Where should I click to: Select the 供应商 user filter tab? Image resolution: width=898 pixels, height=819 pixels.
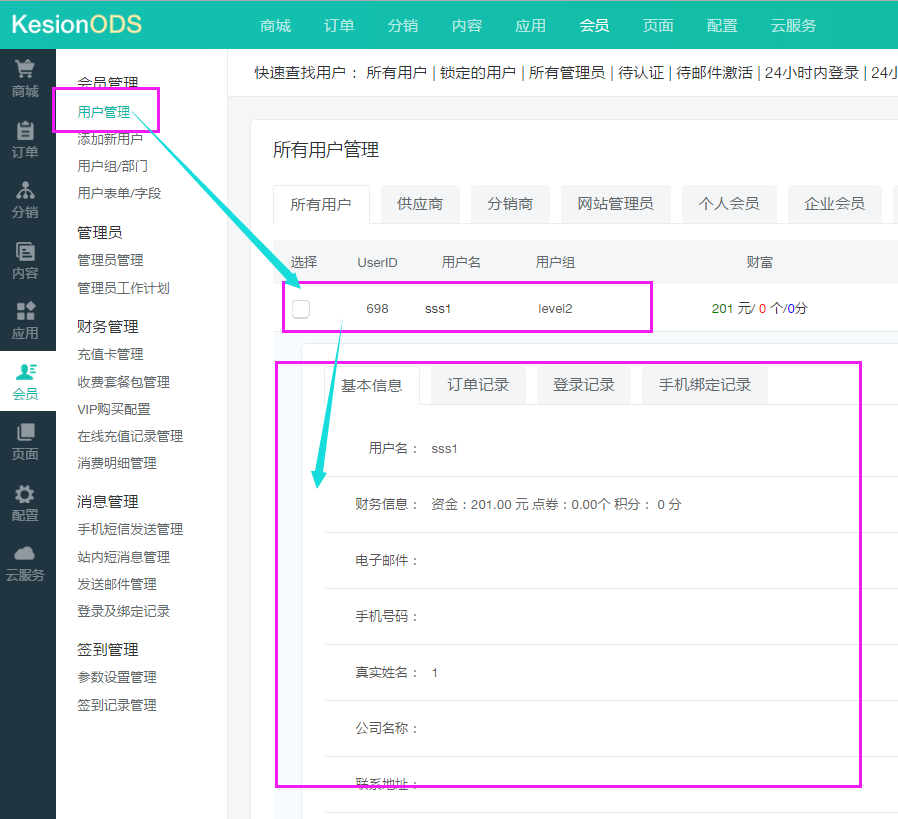(x=420, y=204)
